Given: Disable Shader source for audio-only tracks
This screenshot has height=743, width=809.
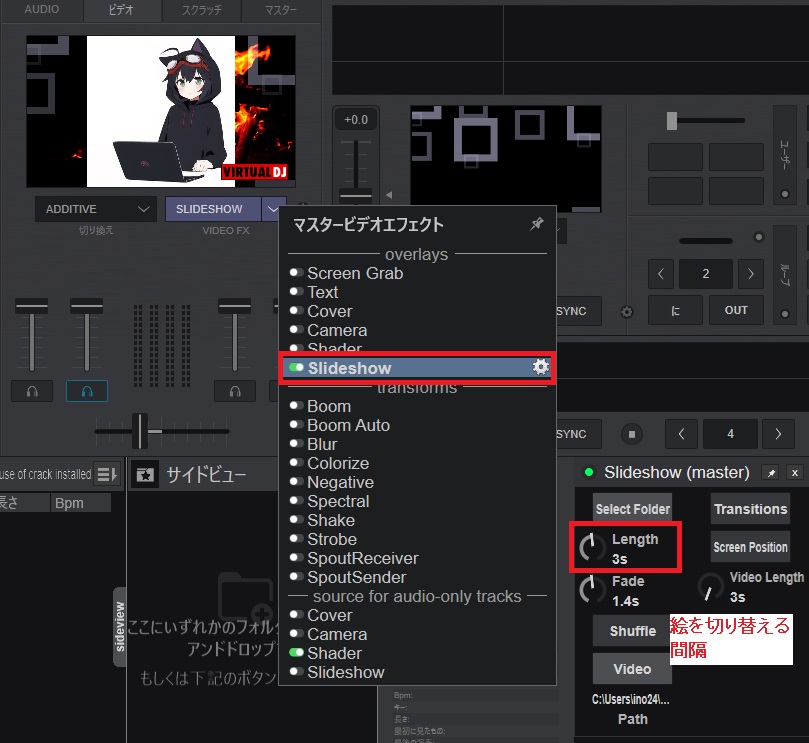Looking at the screenshot, I should [296, 653].
